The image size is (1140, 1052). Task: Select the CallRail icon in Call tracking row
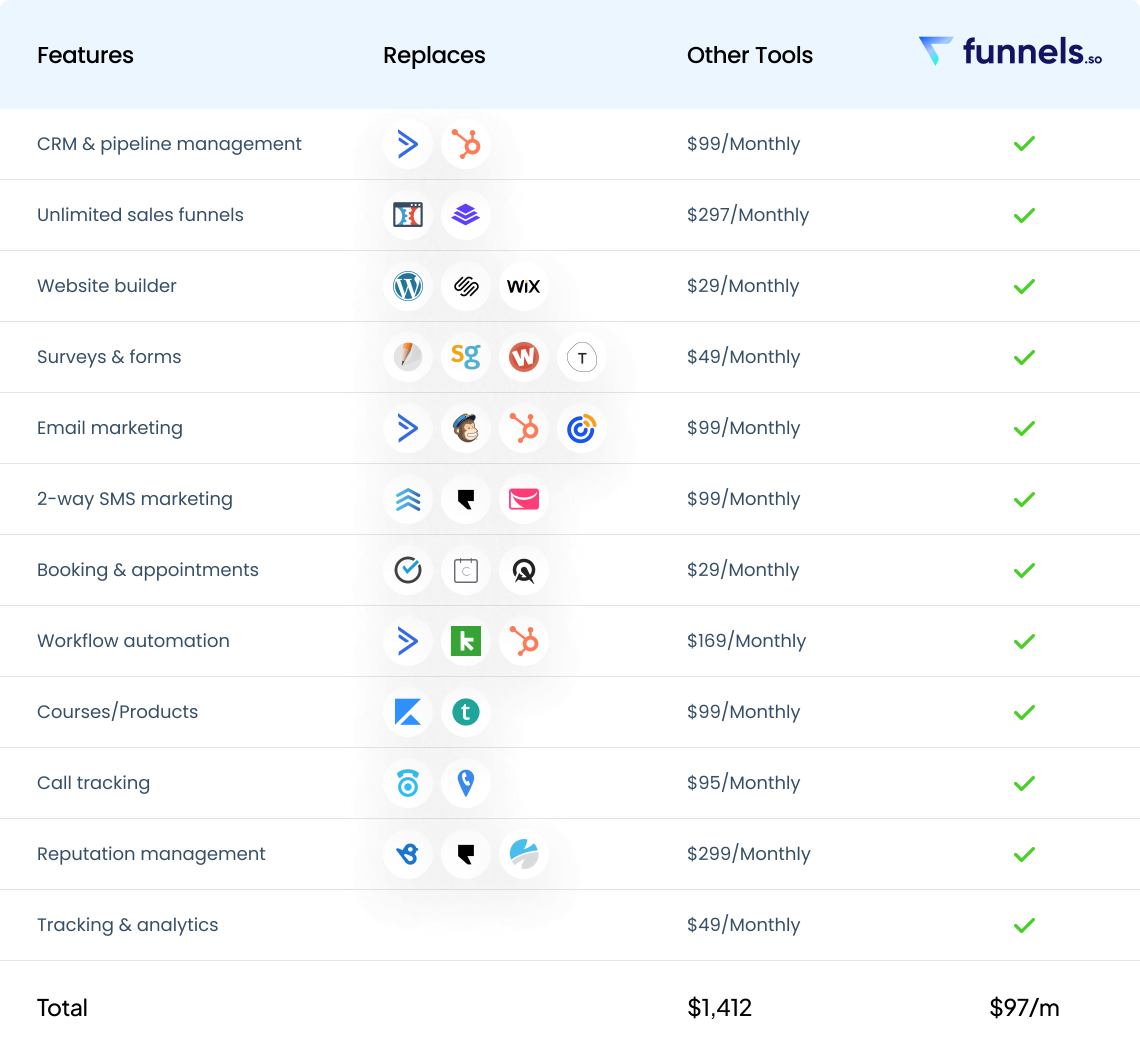(407, 783)
